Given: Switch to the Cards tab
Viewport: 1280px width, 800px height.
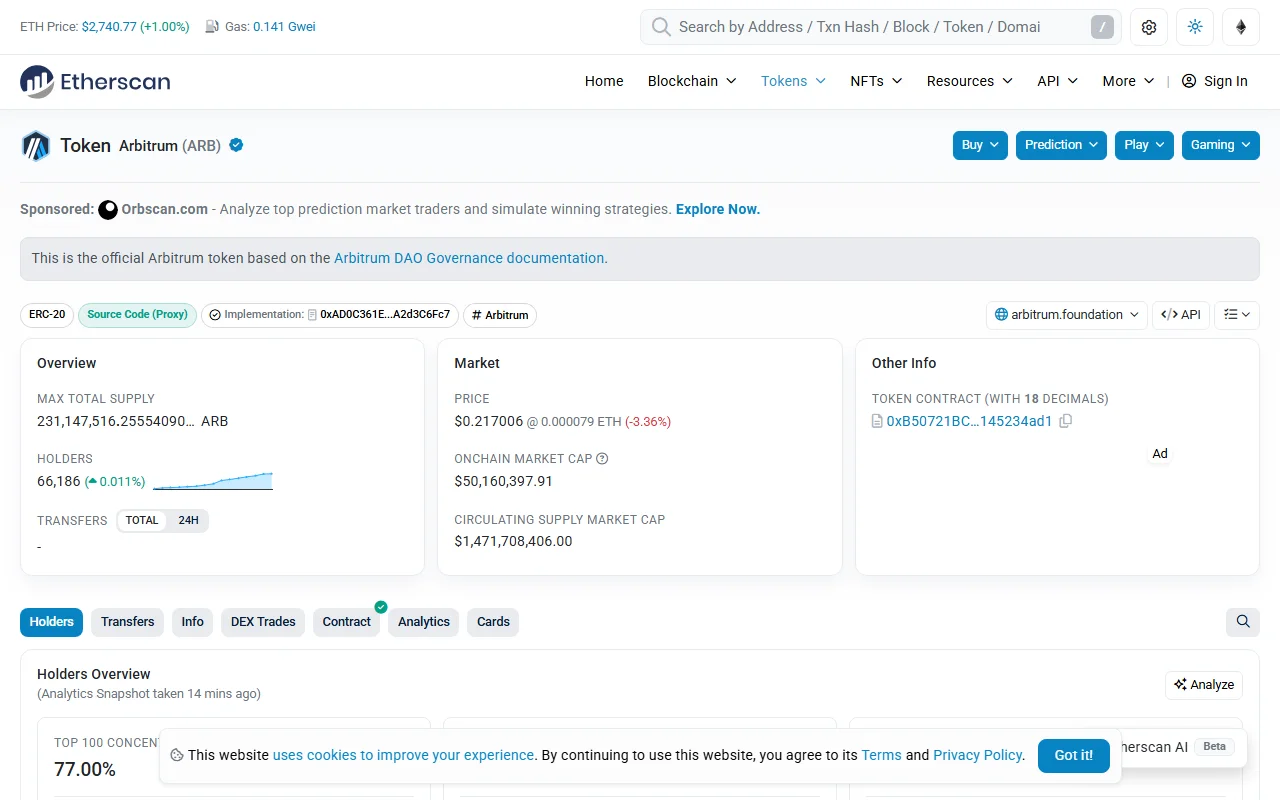Looking at the screenshot, I should (493, 622).
